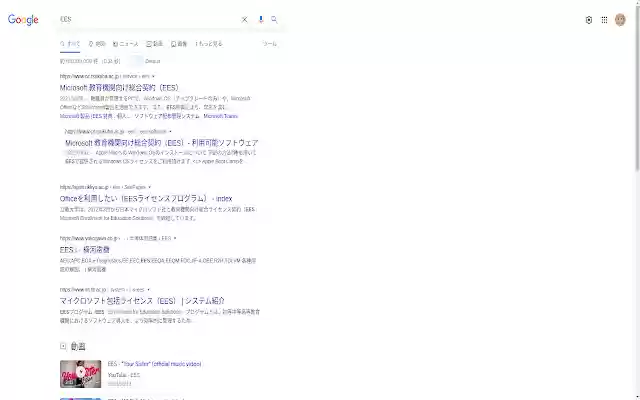Click the video icon beside 動画 heading
640x400 pixels.
pos(63,346)
